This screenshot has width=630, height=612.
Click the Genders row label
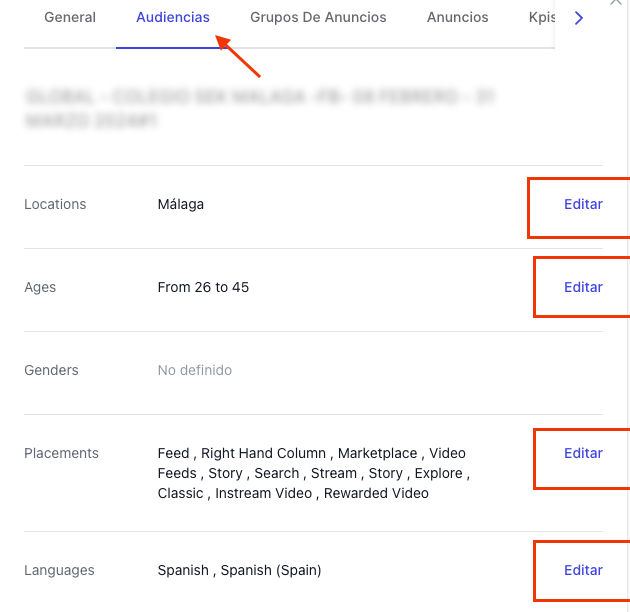51,370
